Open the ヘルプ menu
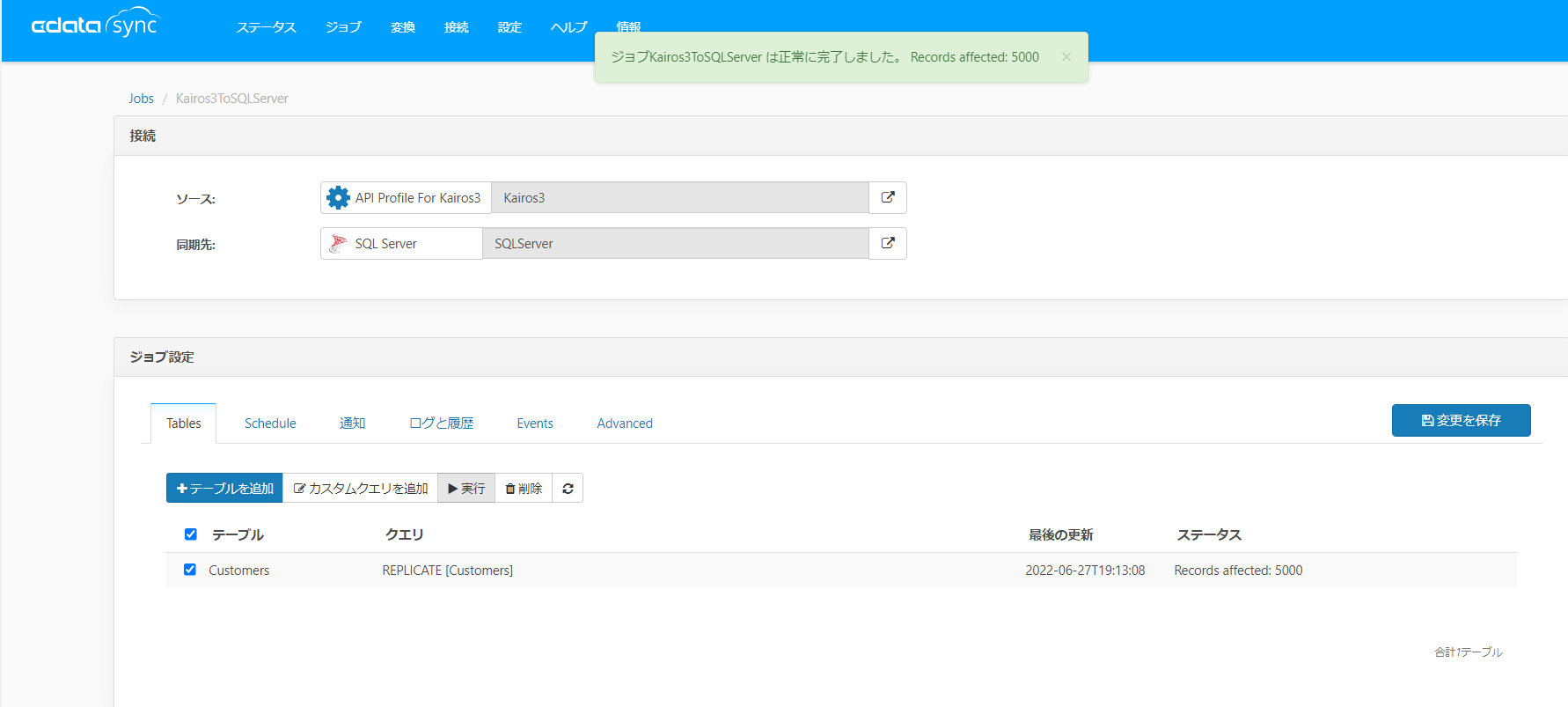Viewport: 1568px width, 707px height. point(568,27)
